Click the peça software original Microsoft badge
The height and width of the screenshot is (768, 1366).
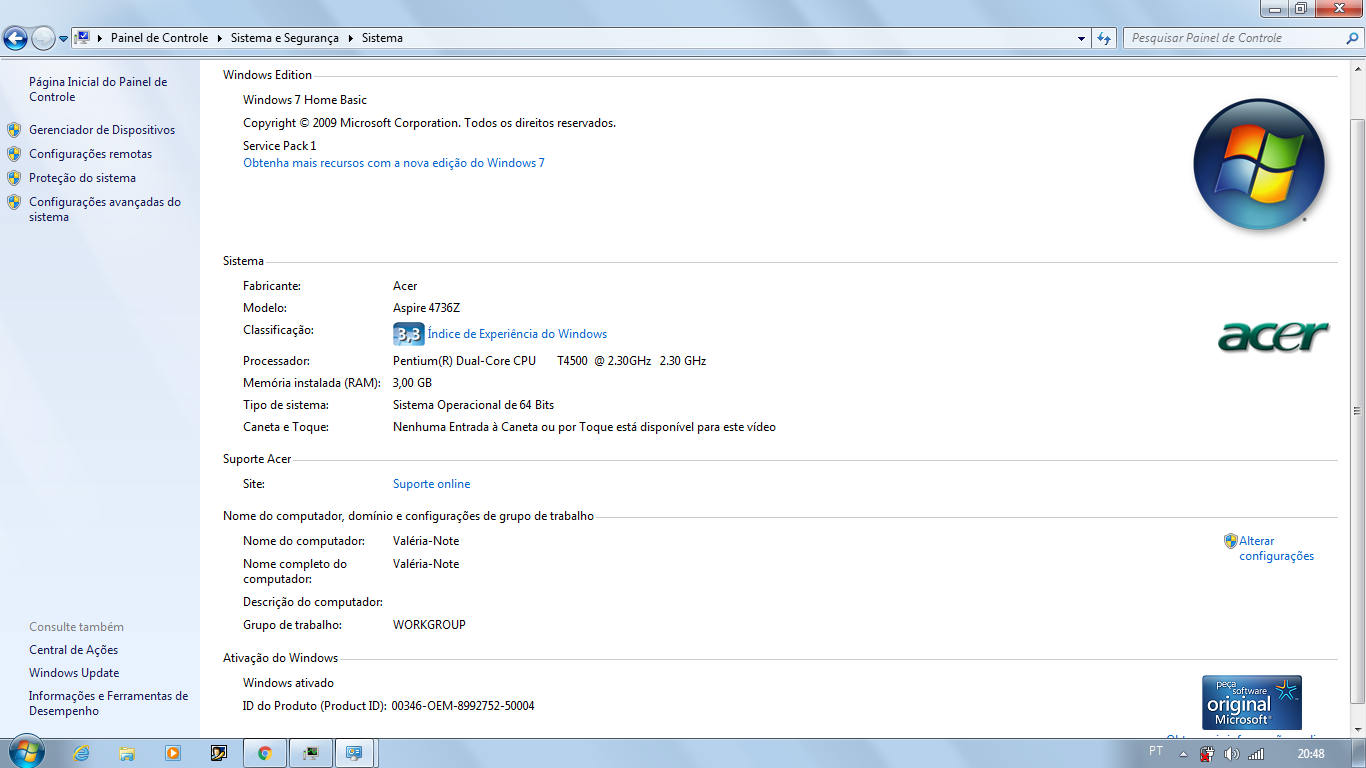1252,702
